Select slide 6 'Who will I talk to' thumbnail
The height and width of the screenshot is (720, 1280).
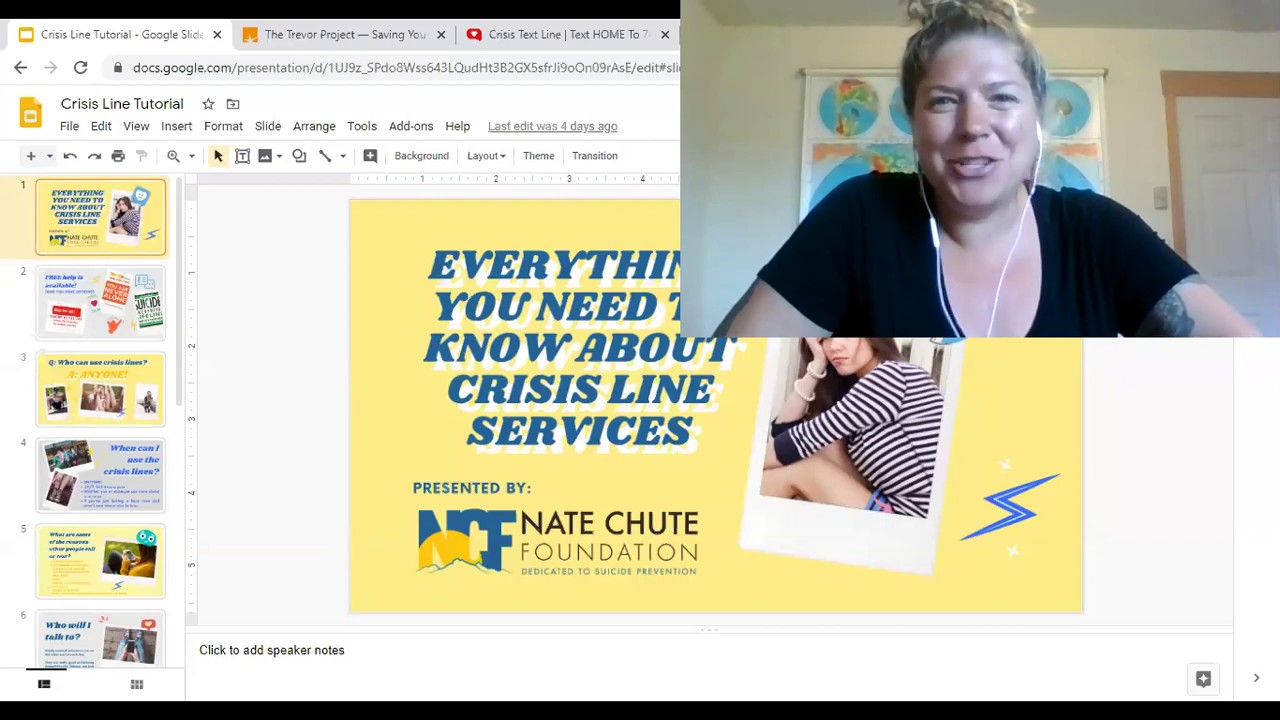tap(101, 640)
